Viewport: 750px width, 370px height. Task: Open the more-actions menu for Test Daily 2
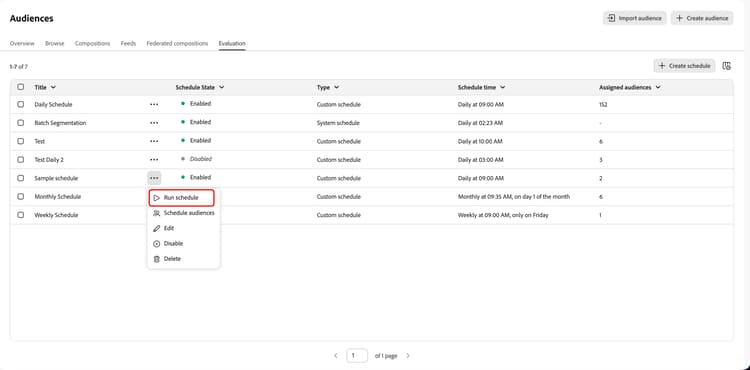[x=154, y=160]
